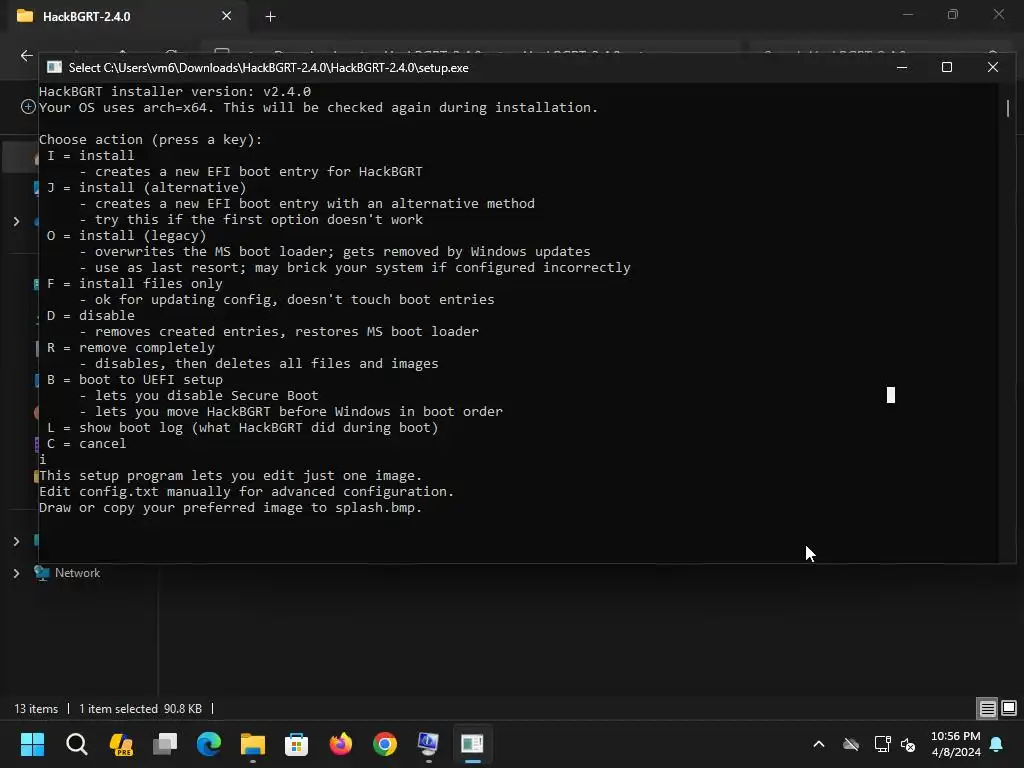The width and height of the screenshot is (1024, 768).
Task: Open notification bell in the tray
Action: pyautogui.click(x=997, y=744)
